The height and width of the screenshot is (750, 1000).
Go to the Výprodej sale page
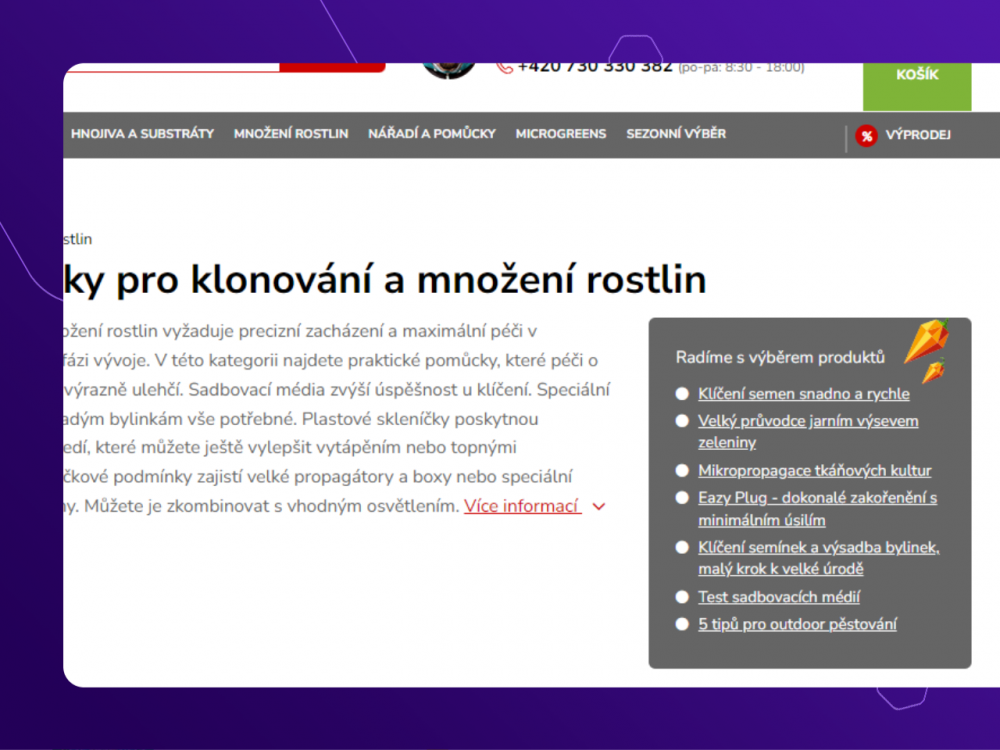(917, 136)
